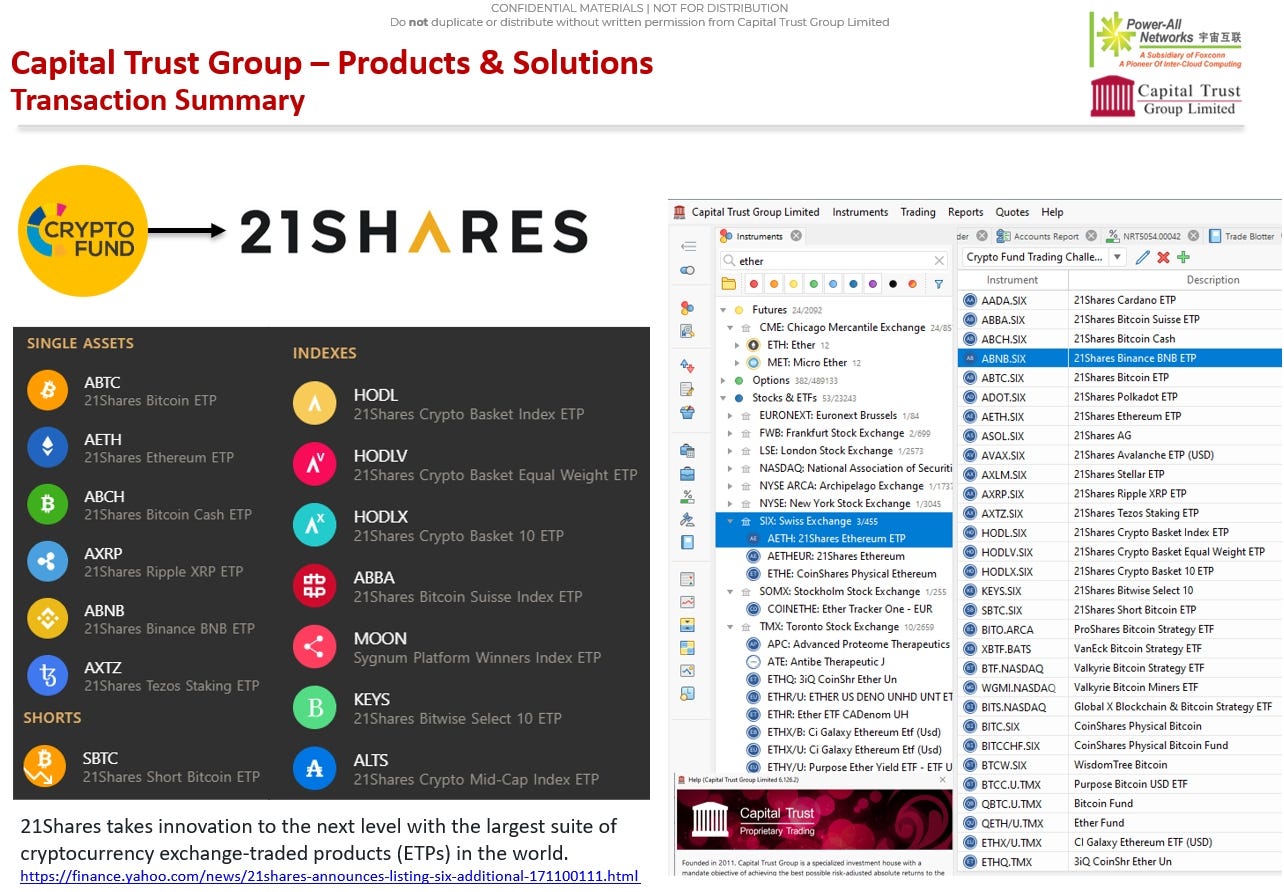This screenshot has height=892, width=1284.
Task: Expand the Options tree node
Action: (x=723, y=381)
